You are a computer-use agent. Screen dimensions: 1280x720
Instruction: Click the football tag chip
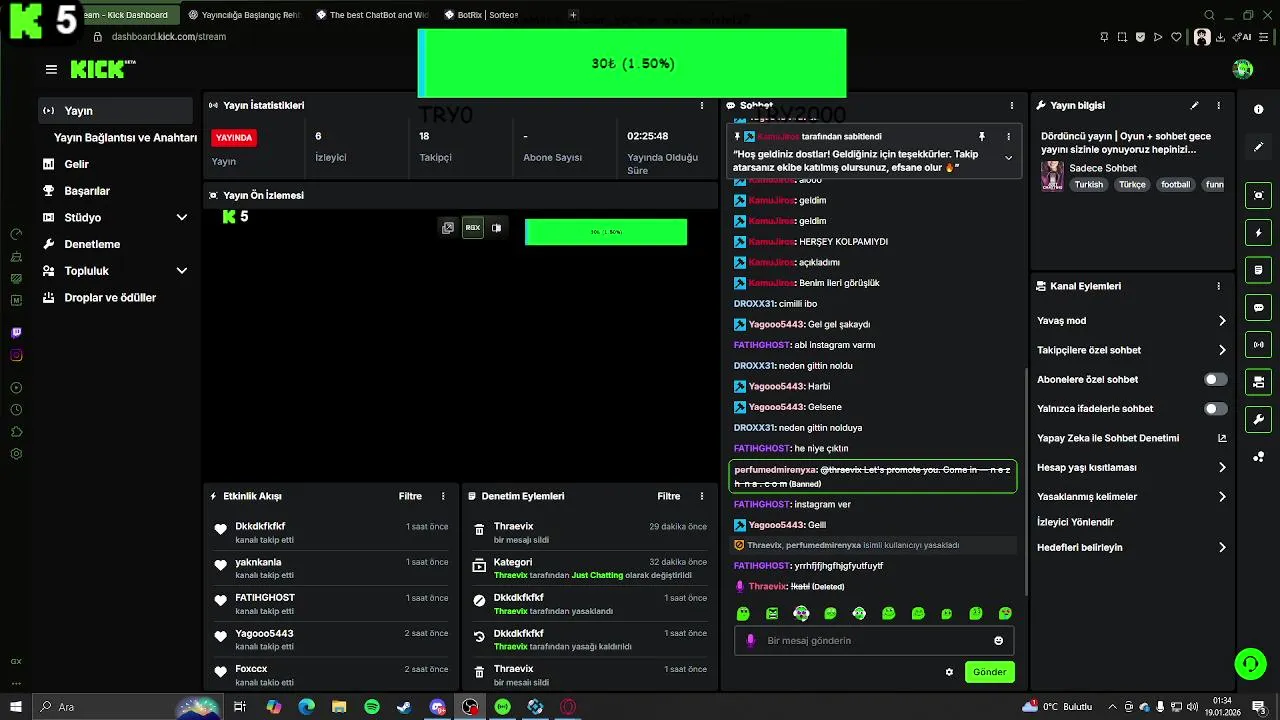1176,184
